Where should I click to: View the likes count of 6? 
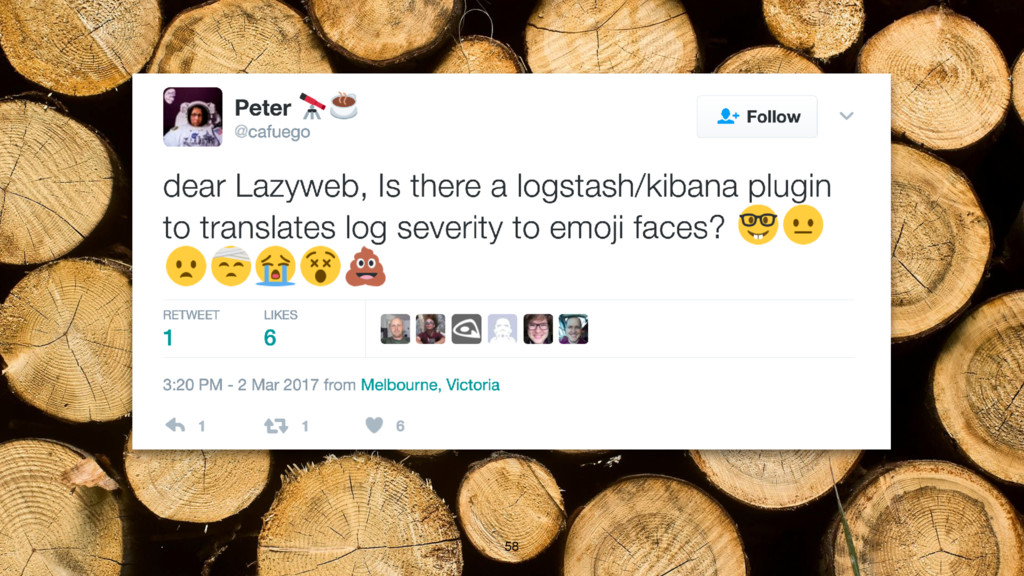270,338
